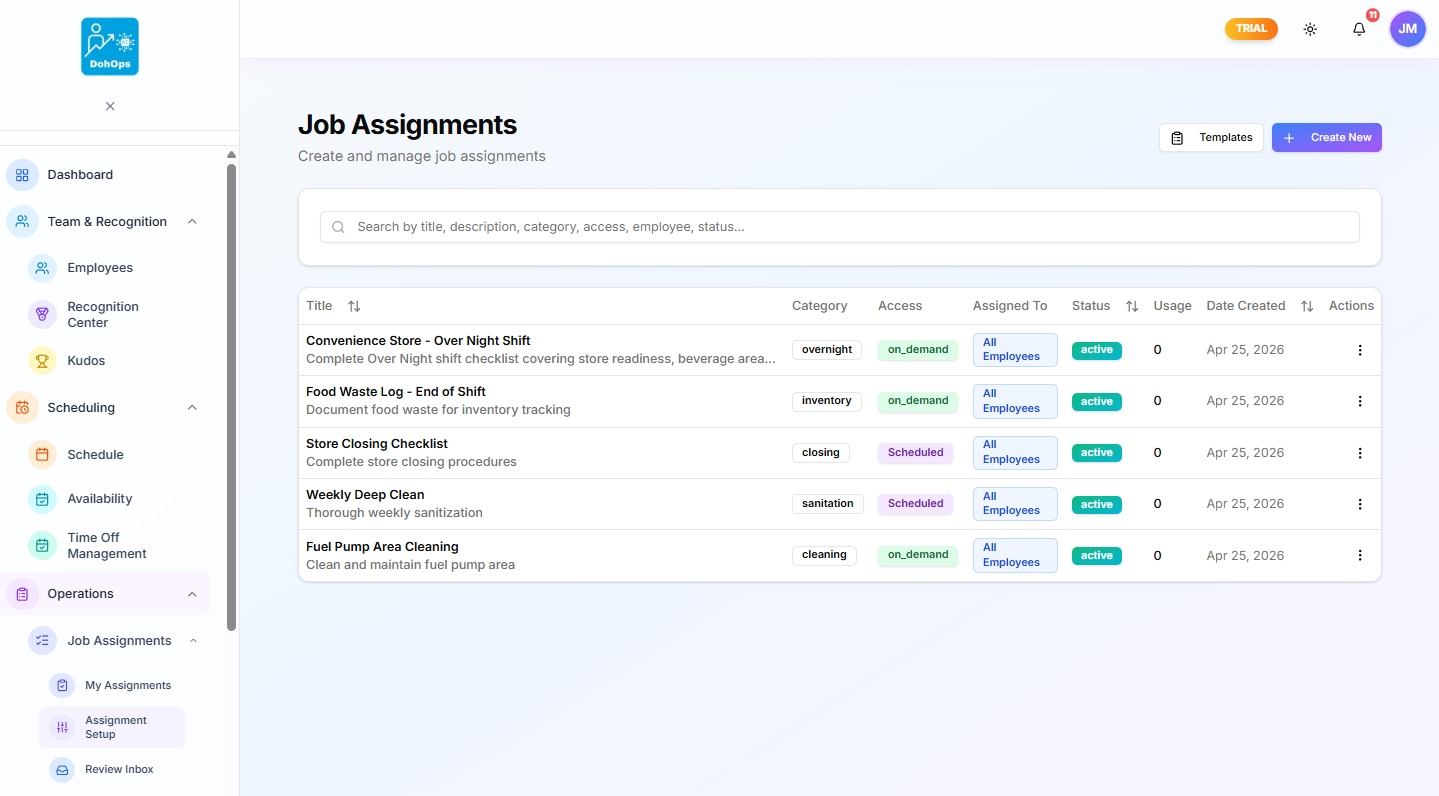Click the My Assignments icon
This screenshot has width=1439, height=796.
(x=62, y=685)
